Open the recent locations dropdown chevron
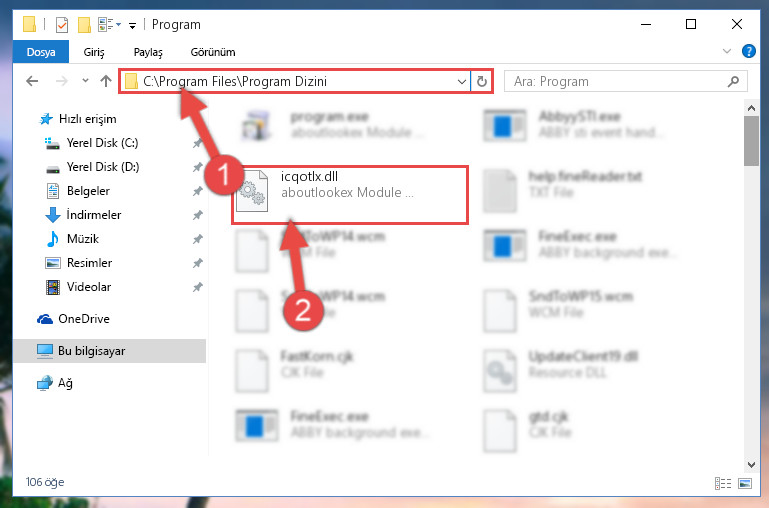This screenshot has width=769, height=508. pyautogui.click(x=85, y=81)
